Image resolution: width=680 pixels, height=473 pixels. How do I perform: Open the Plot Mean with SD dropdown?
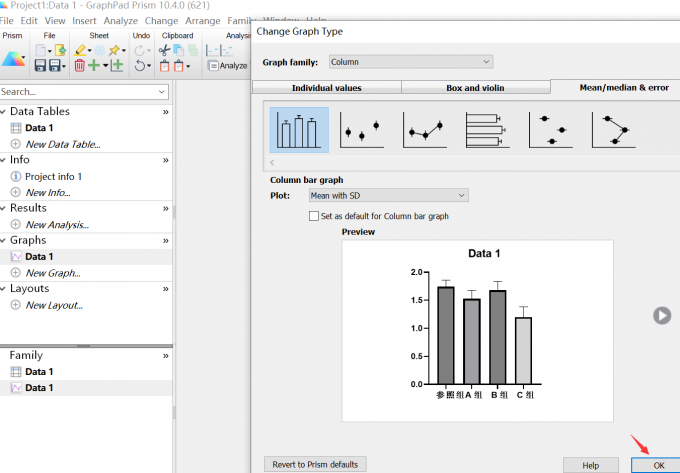click(x=387, y=195)
